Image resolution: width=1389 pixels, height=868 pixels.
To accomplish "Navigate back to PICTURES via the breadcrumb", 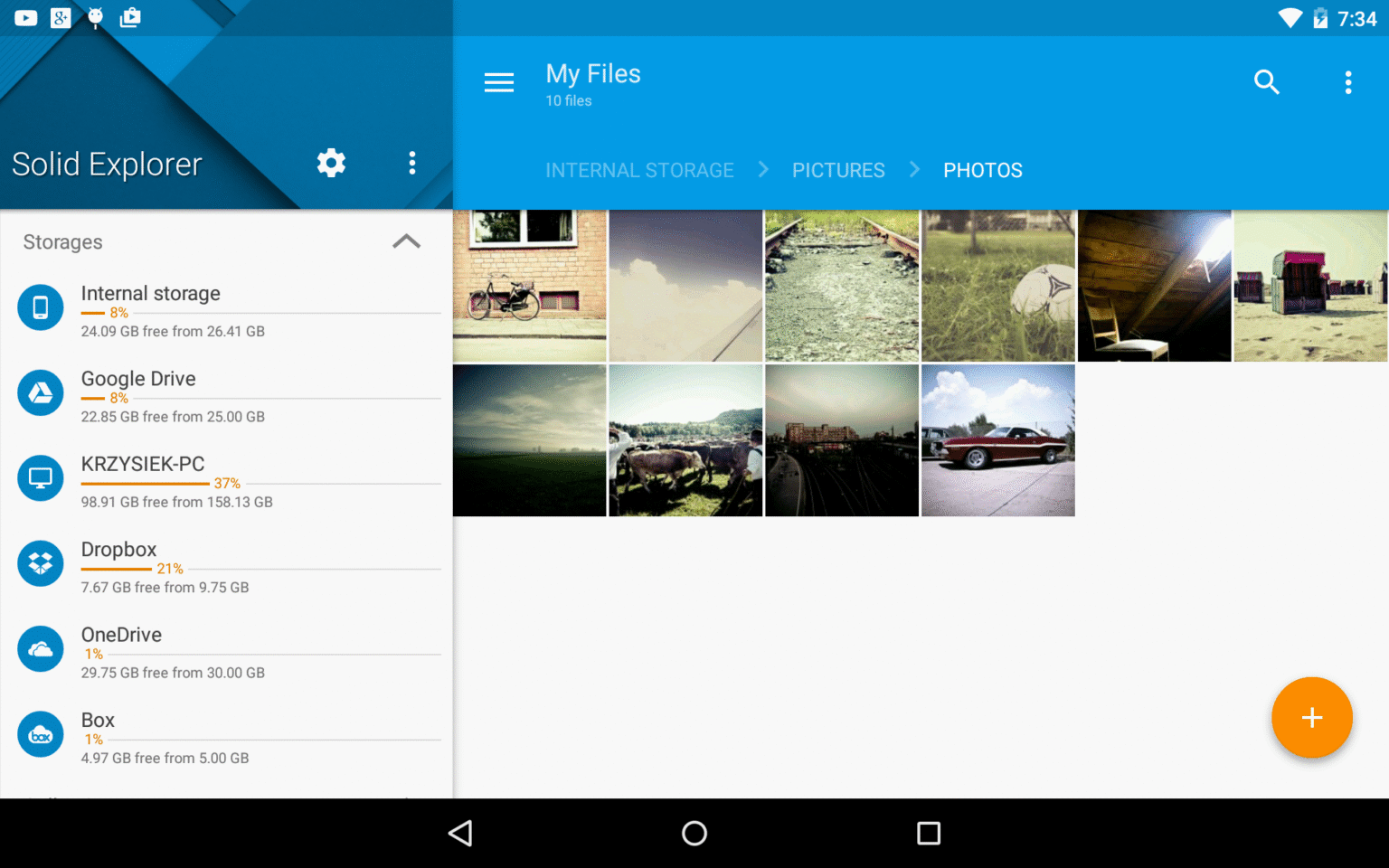I will pyautogui.click(x=838, y=170).
